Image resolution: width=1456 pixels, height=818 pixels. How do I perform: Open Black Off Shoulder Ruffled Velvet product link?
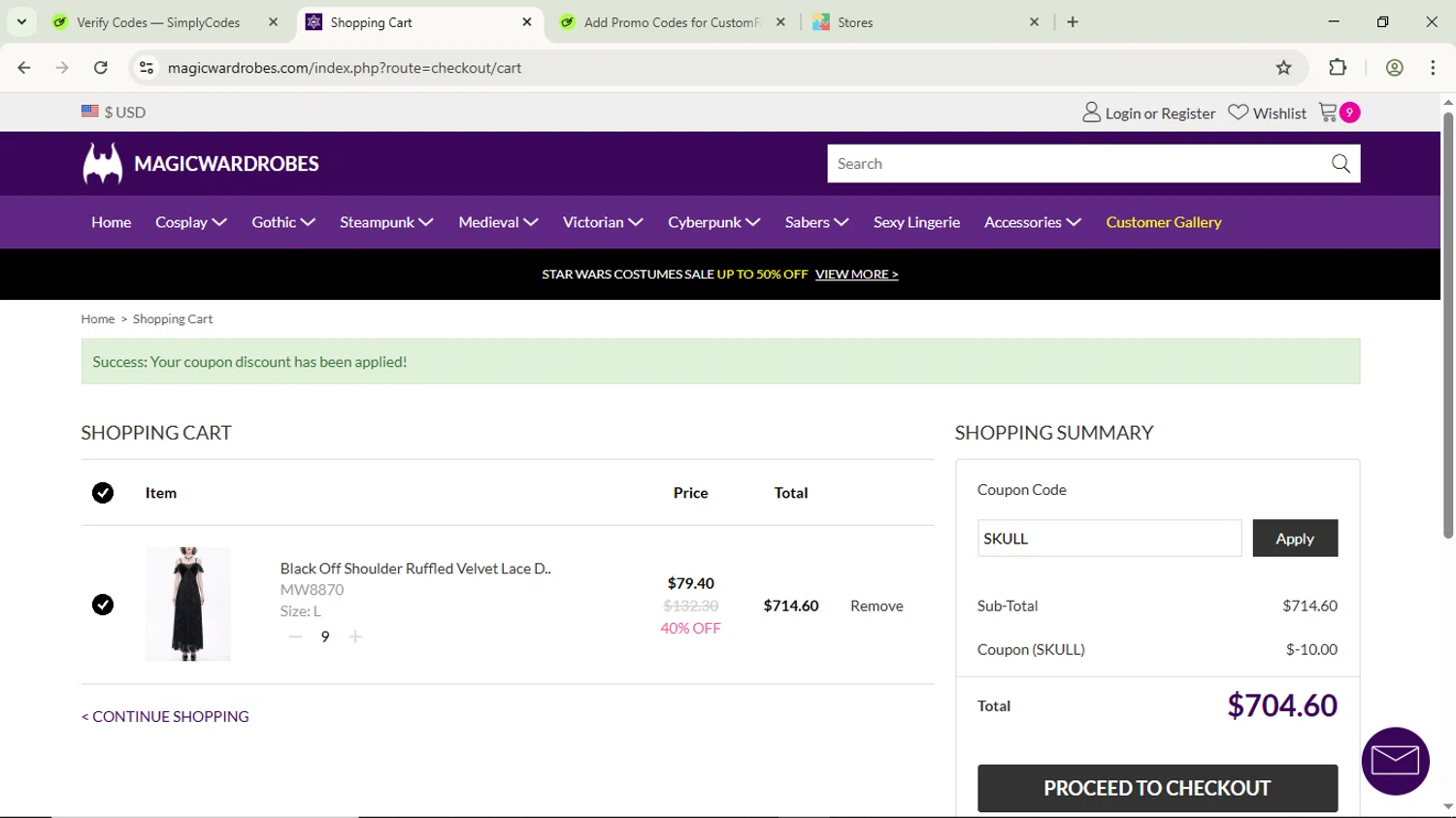[x=415, y=569]
